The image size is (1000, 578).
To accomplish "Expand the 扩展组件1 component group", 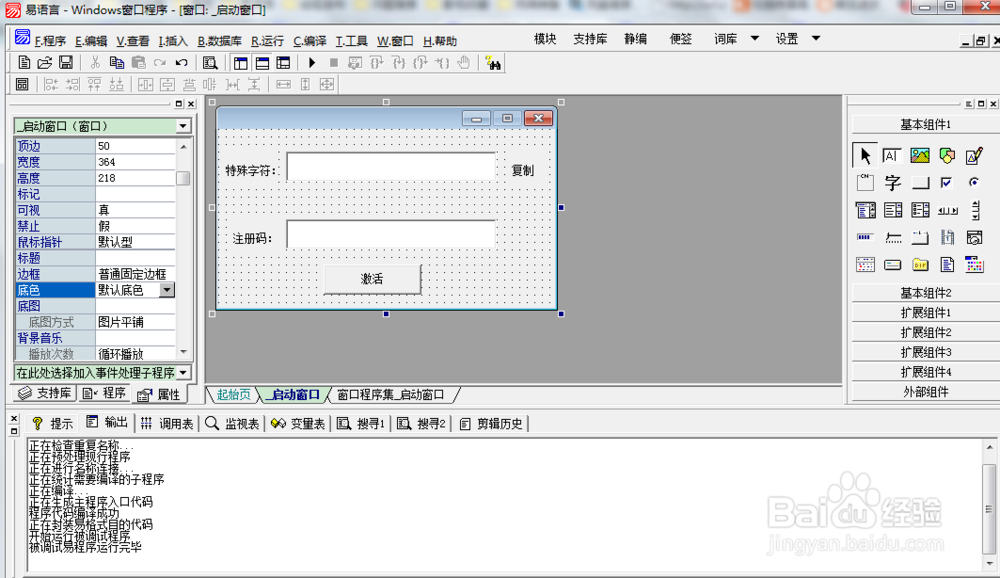I will click(x=925, y=313).
